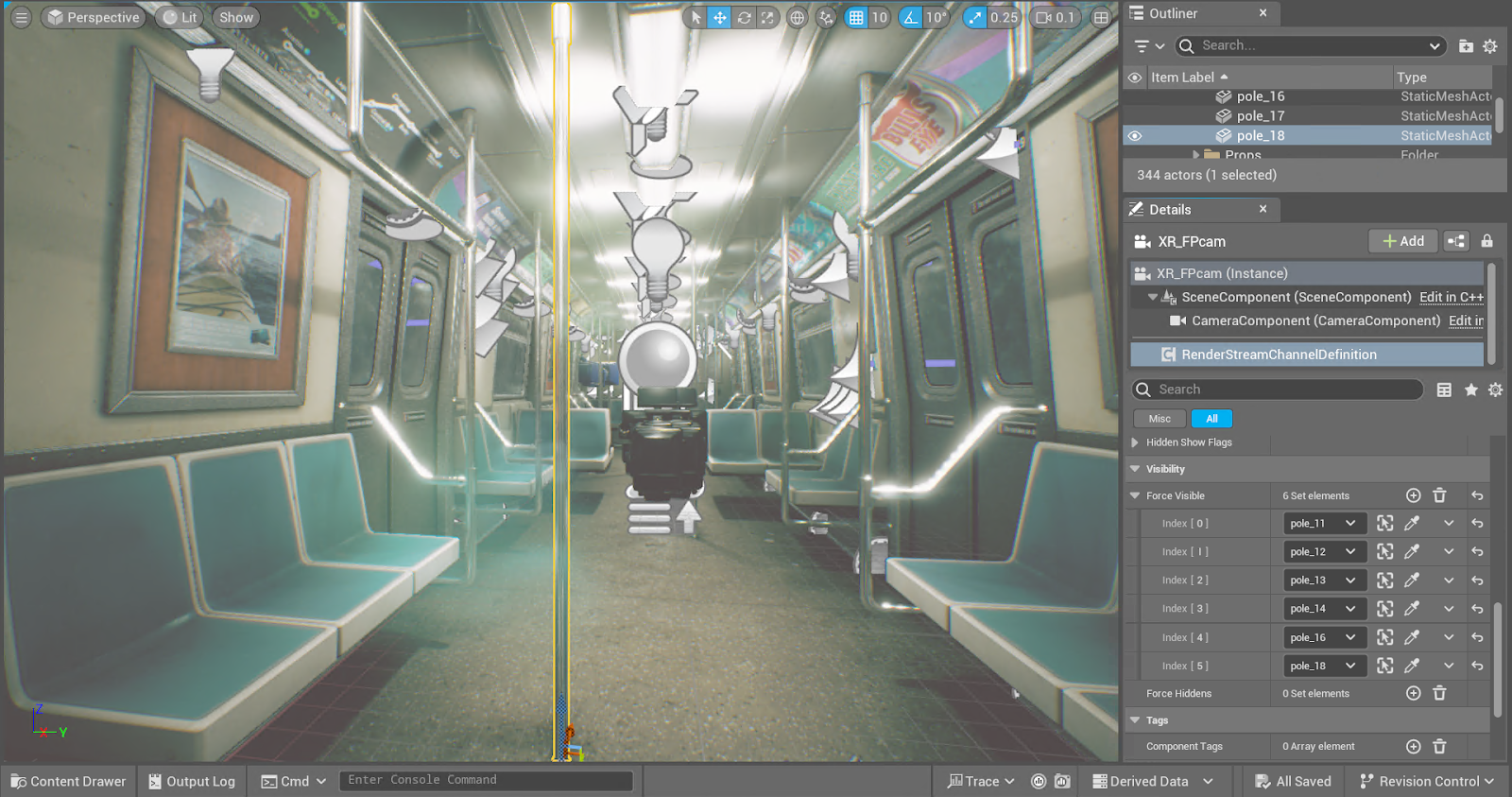Toggle visibility eye of pole_18
Image resolution: width=1512 pixels, height=797 pixels.
coord(1135,136)
